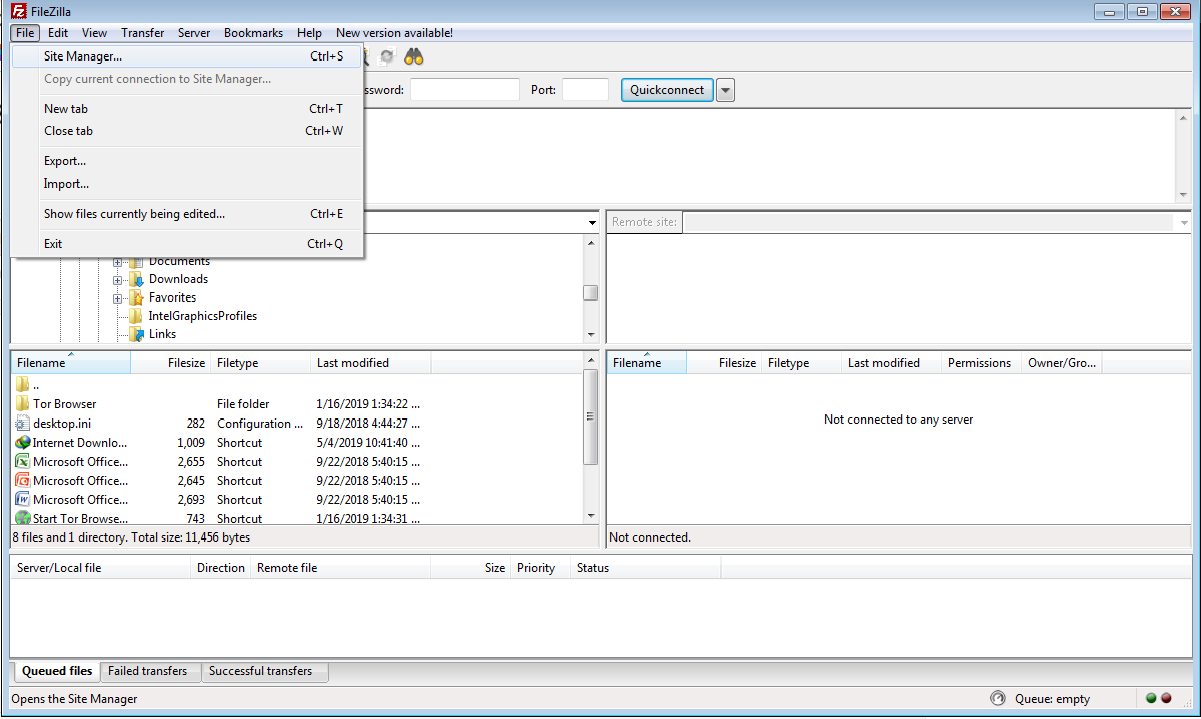Click the Excel icon of the 2,655 shortcut
This screenshot has width=1201, height=719.
tap(23, 461)
